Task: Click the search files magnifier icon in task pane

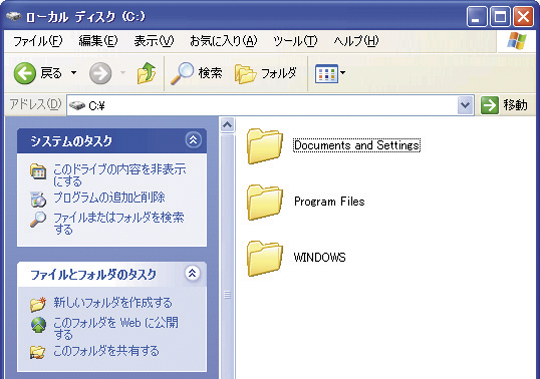Action: (38, 220)
